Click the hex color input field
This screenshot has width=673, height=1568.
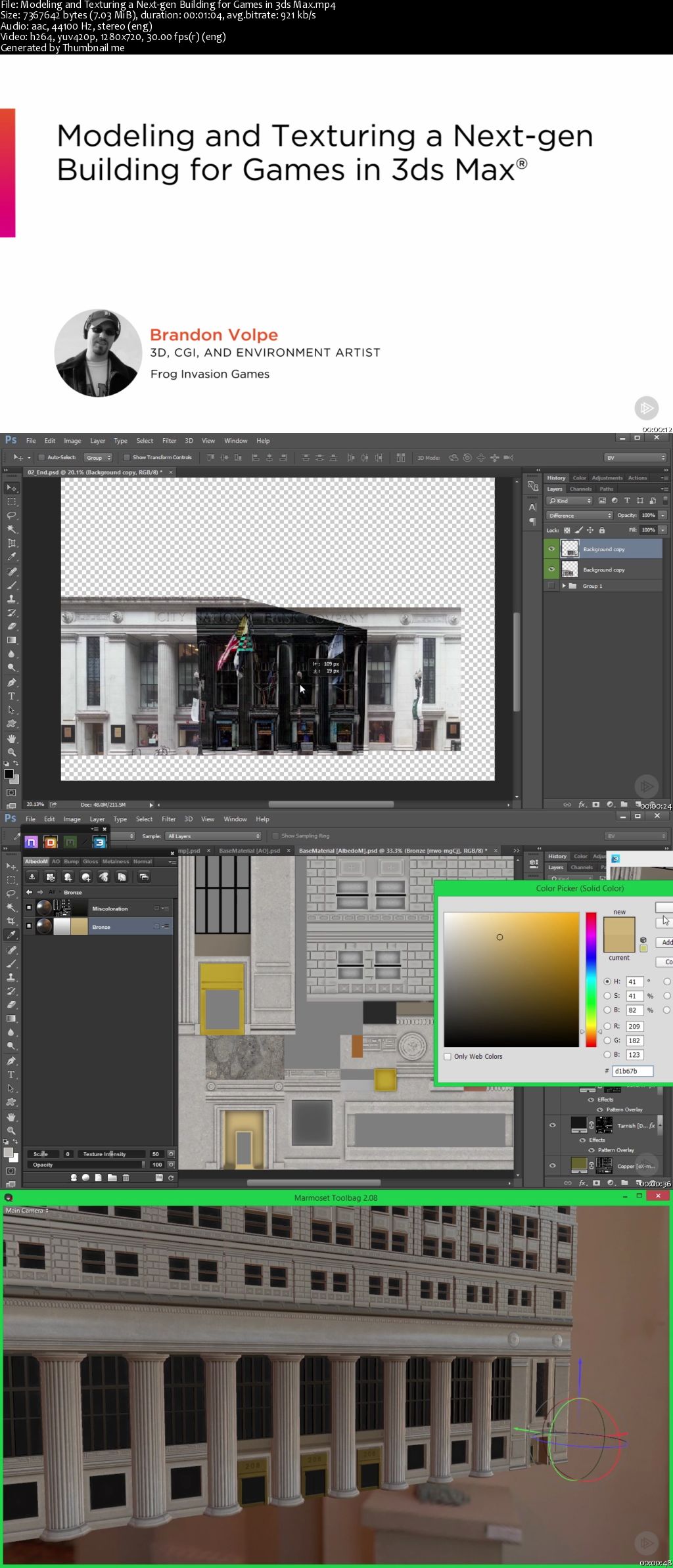point(633,1071)
